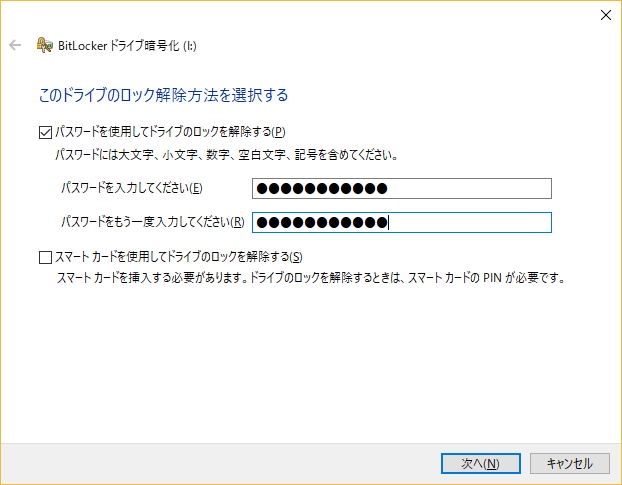The image size is (622, 485).
Task: Click the smart card PIN description text
Action: coord(311,278)
